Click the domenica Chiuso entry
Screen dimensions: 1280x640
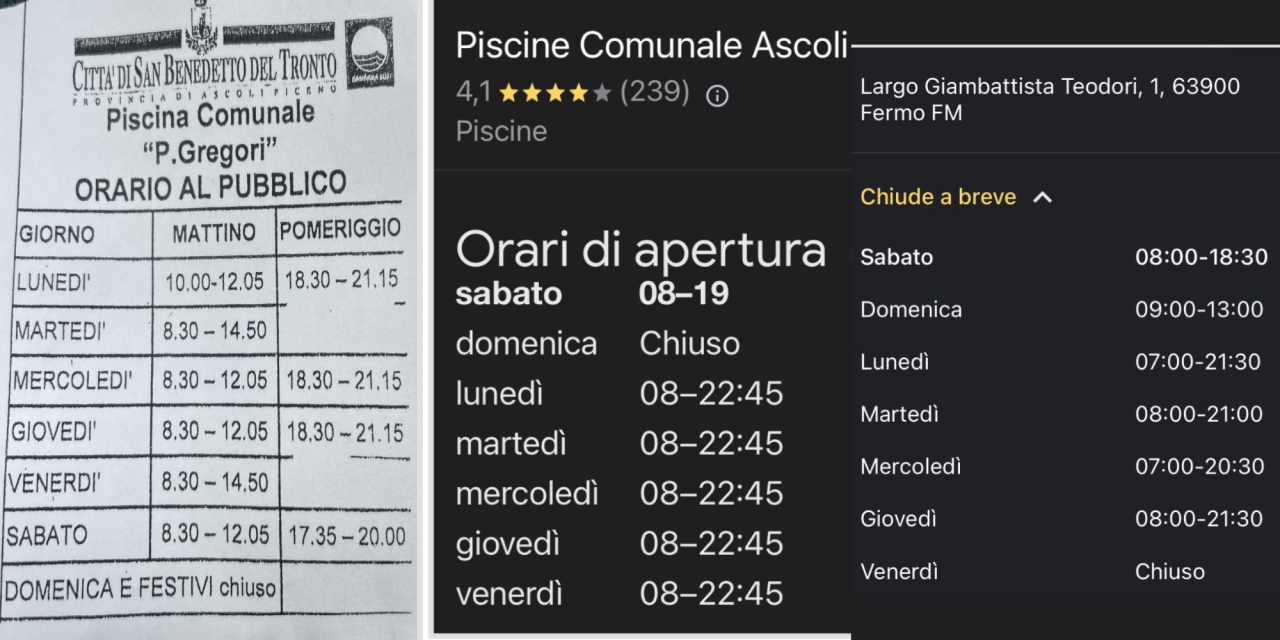(598, 344)
